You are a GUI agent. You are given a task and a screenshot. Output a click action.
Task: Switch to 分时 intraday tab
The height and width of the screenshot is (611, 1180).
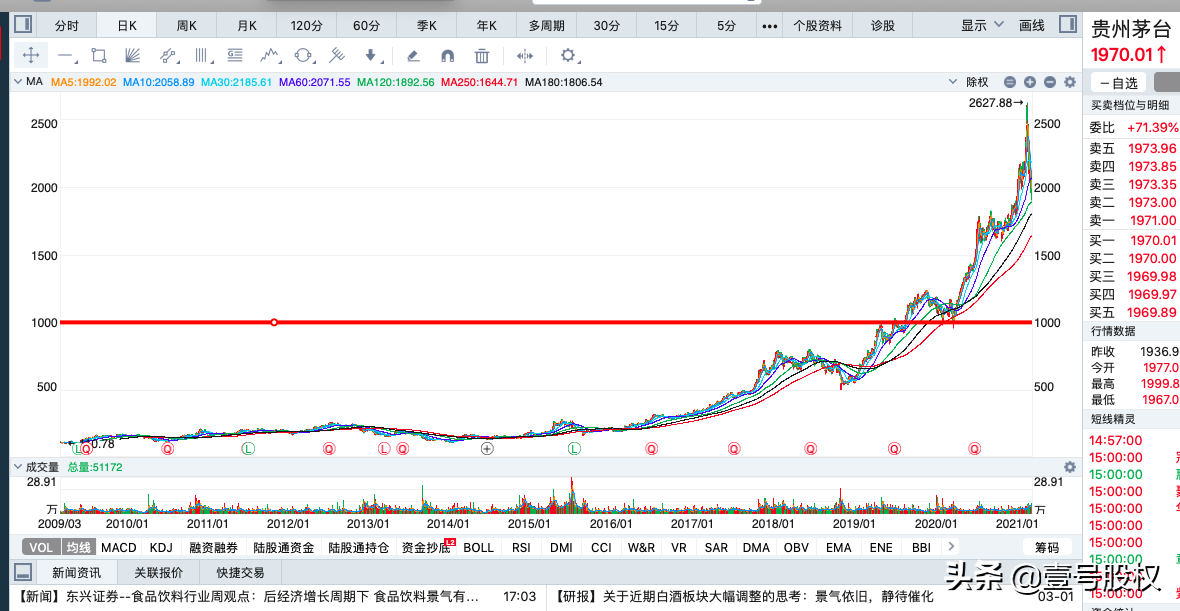coord(66,25)
